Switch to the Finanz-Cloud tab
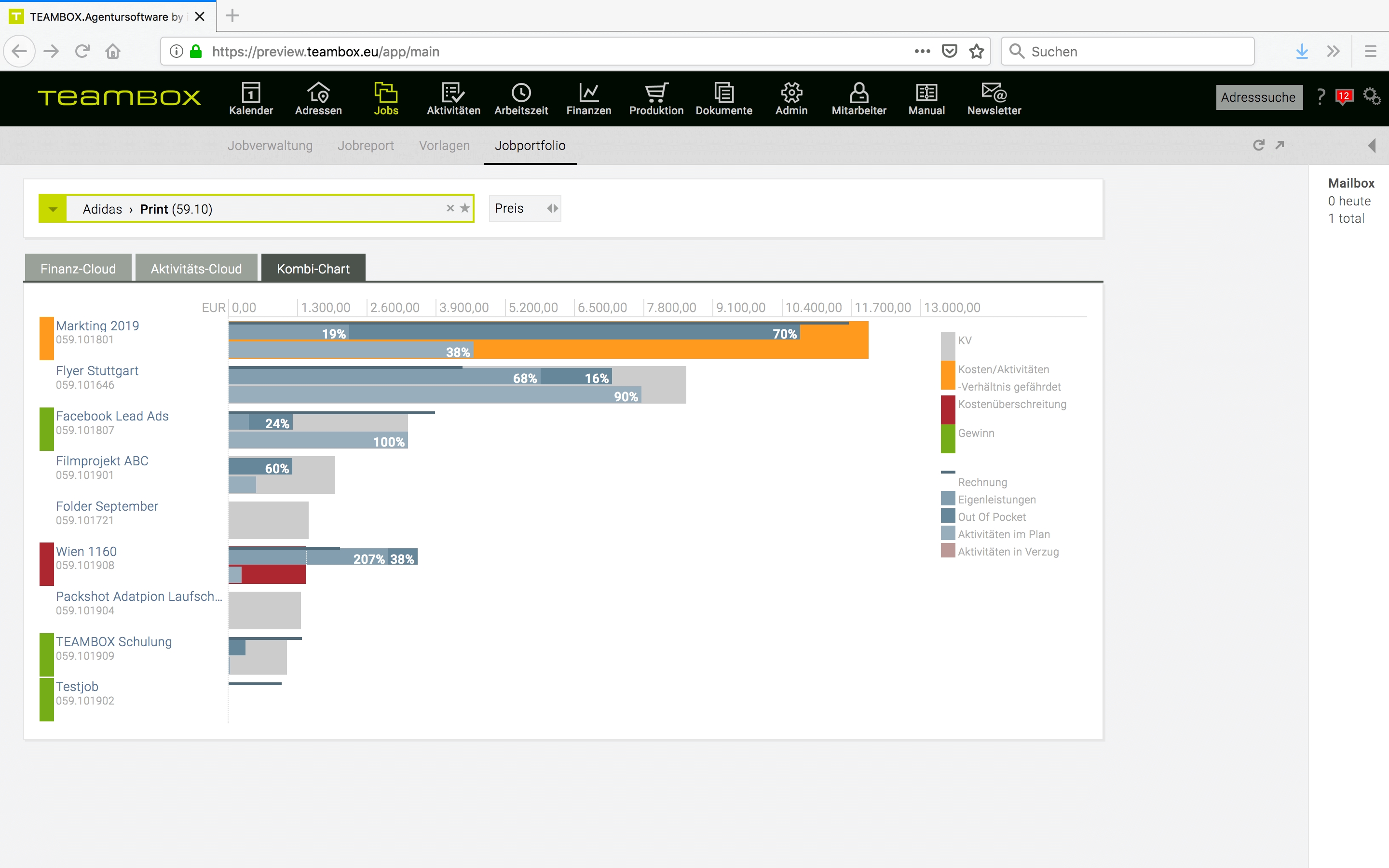 pos(78,269)
